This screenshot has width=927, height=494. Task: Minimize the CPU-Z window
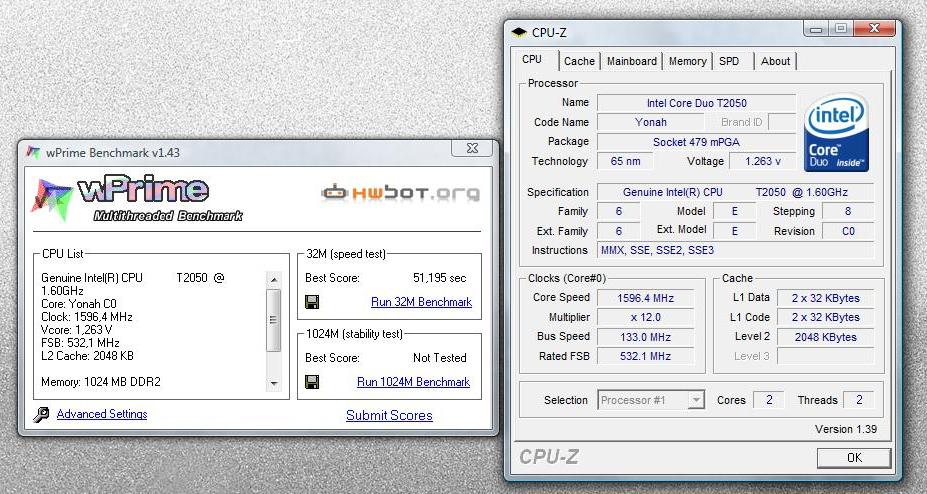pyautogui.click(x=816, y=28)
